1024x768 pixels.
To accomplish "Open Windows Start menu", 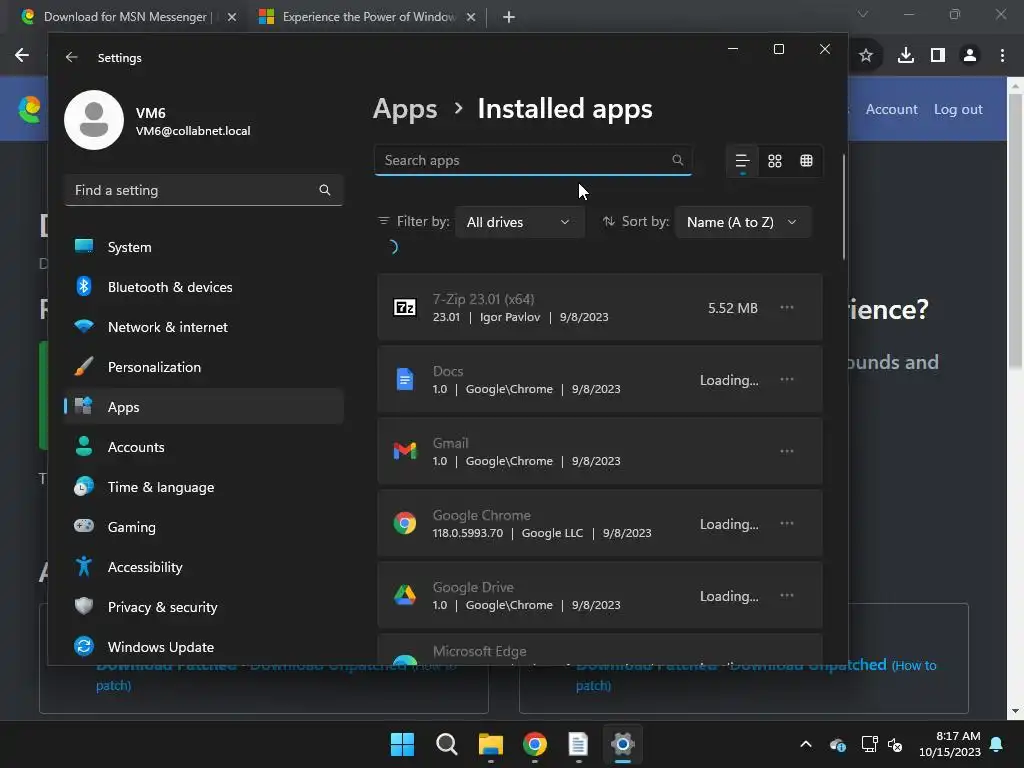I will (402, 744).
